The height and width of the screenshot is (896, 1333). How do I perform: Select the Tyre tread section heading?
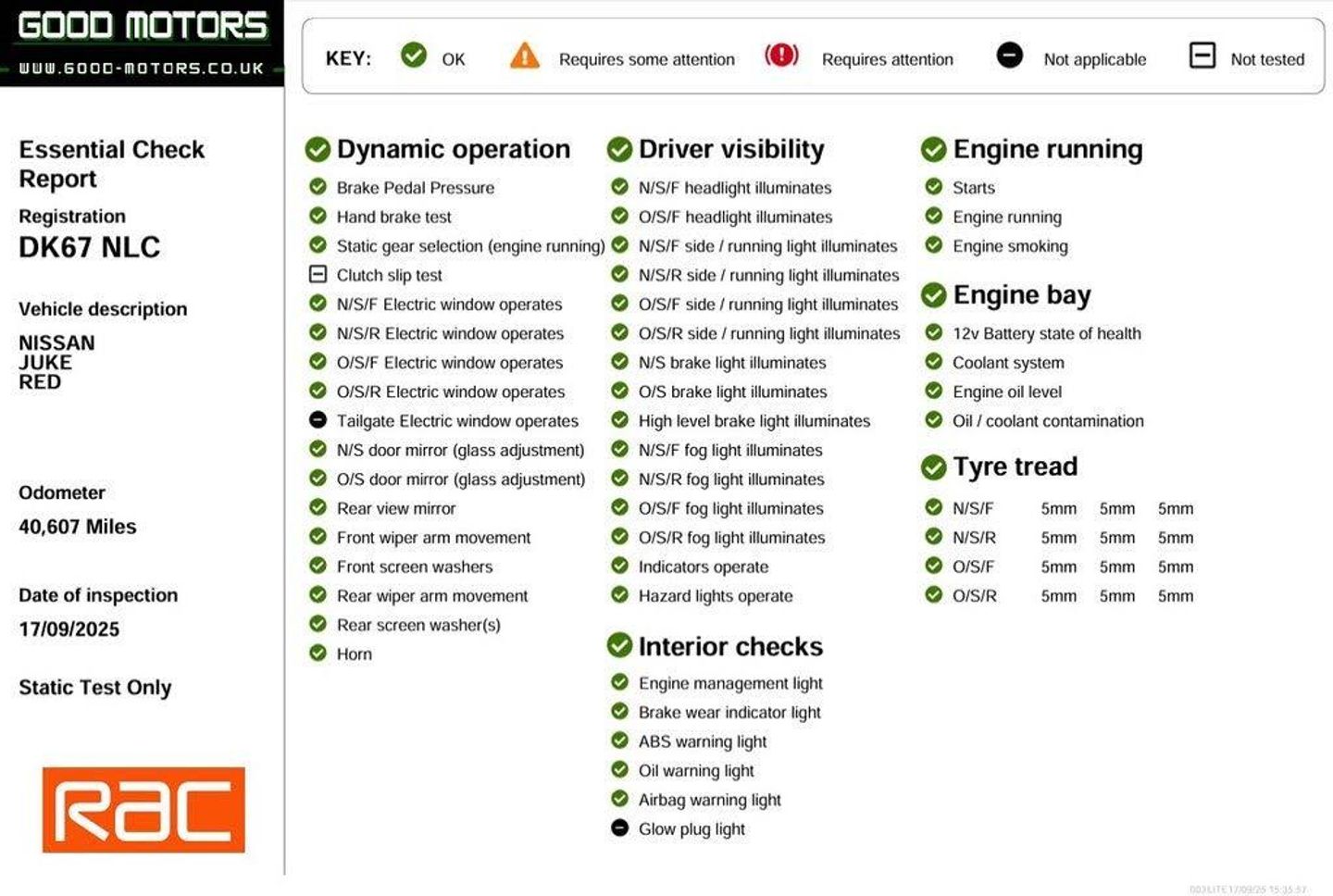pos(1015,467)
